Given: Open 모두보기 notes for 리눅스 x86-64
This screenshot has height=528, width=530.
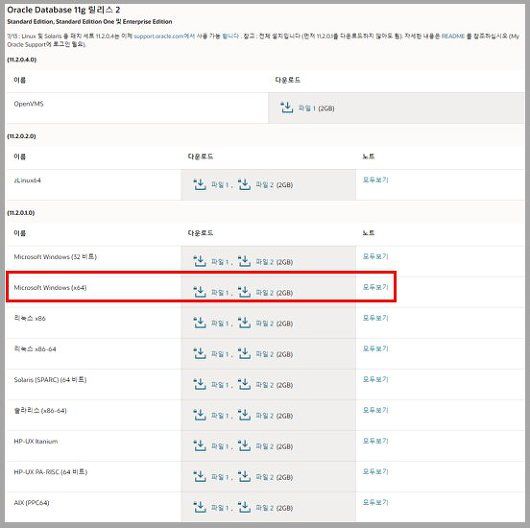Looking at the screenshot, I should [375, 349].
